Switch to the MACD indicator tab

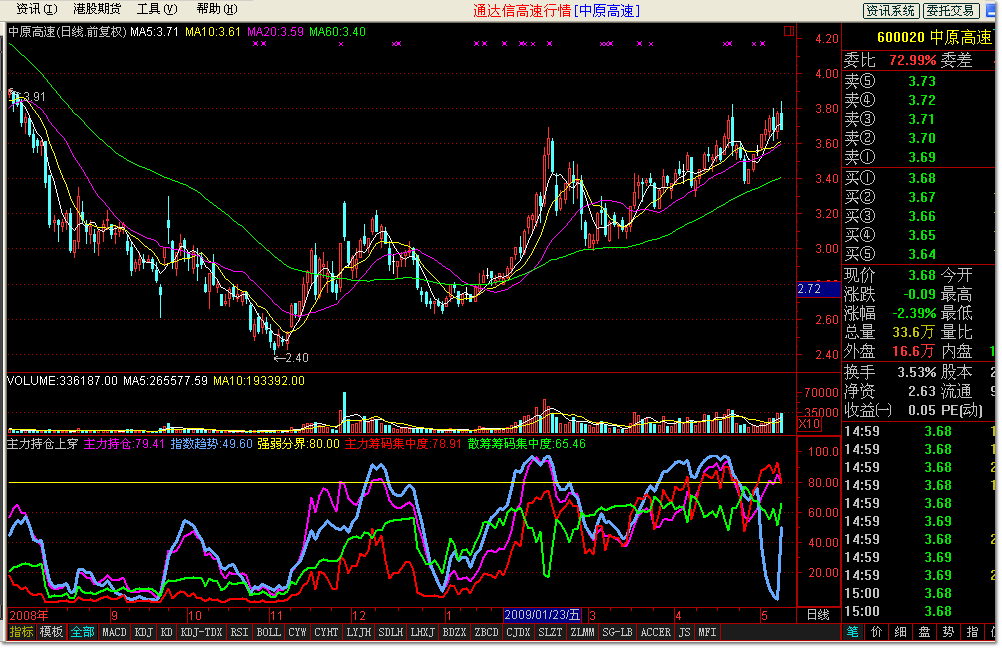114,632
